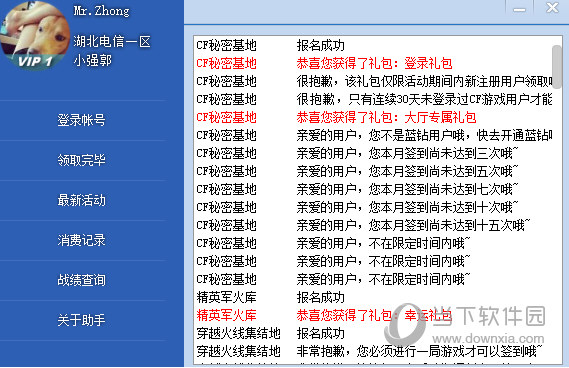Screen dimensions: 569x368
Task: Close the assistant window
Action: (x=552, y=8)
